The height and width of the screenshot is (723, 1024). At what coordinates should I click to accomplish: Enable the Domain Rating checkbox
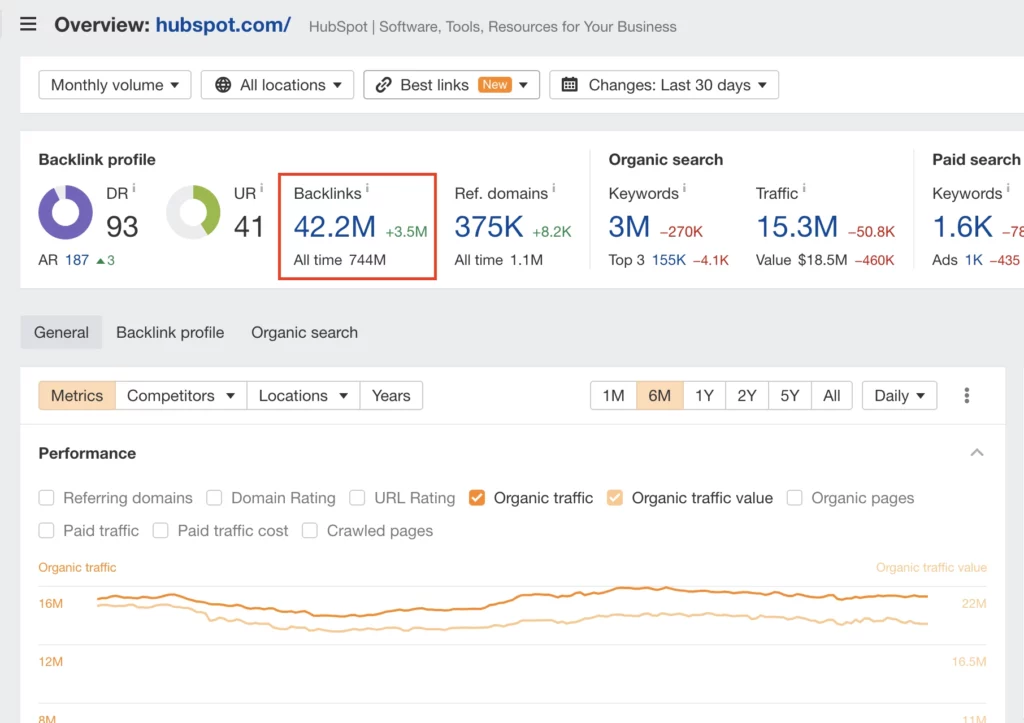[x=214, y=498]
